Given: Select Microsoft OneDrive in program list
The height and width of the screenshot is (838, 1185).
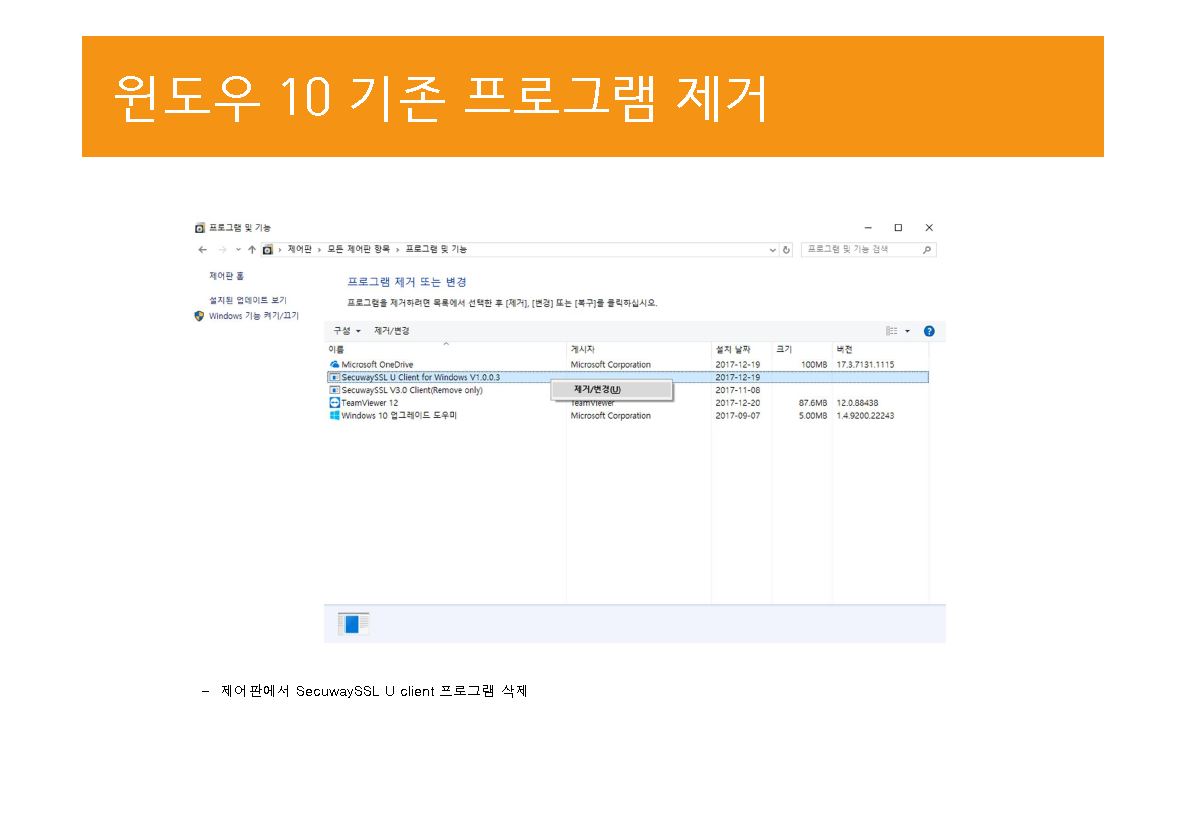Looking at the screenshot, I should pyautogui.click(x=376, y=365).
